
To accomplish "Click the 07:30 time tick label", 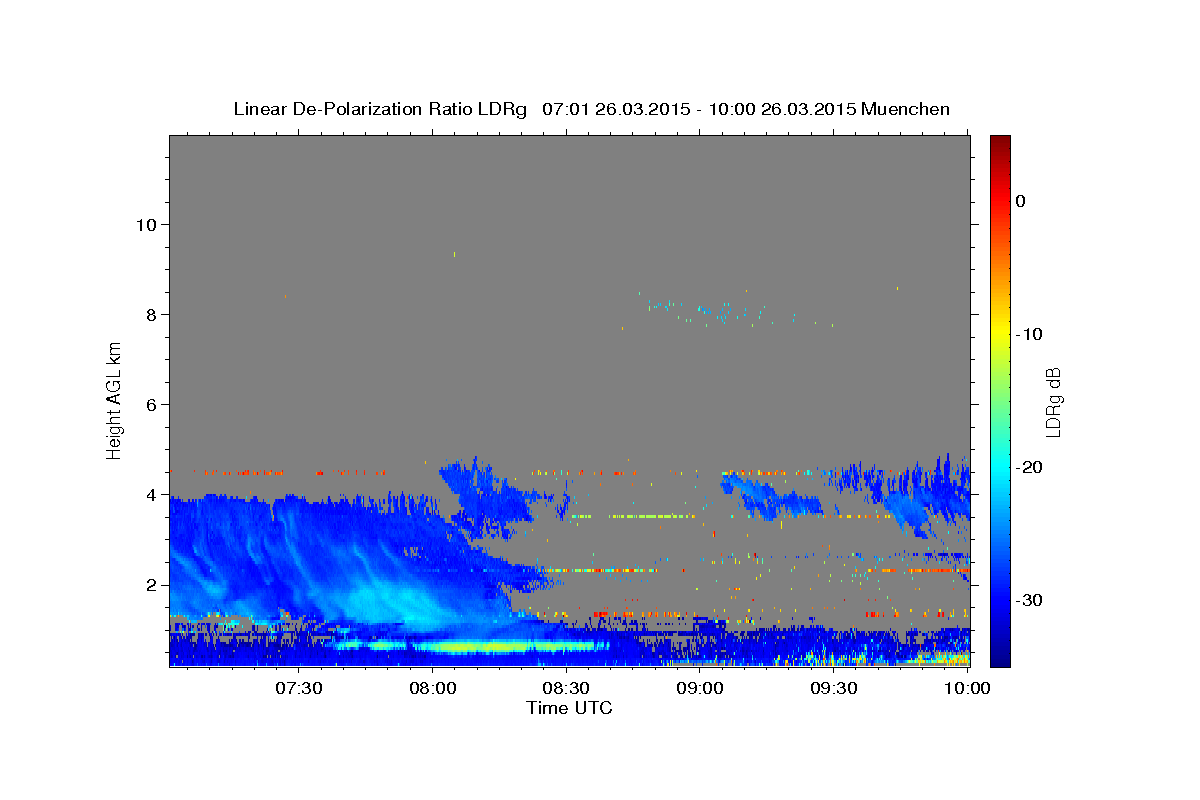I will [x=298, y=688].
